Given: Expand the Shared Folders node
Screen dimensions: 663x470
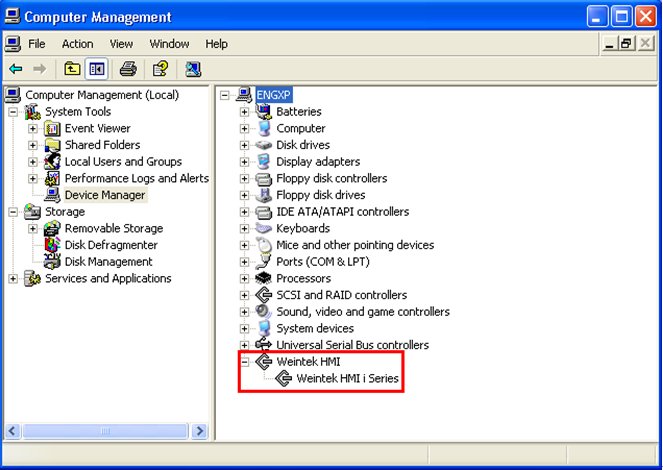Looking at the screenshot, I should [33, 145].
